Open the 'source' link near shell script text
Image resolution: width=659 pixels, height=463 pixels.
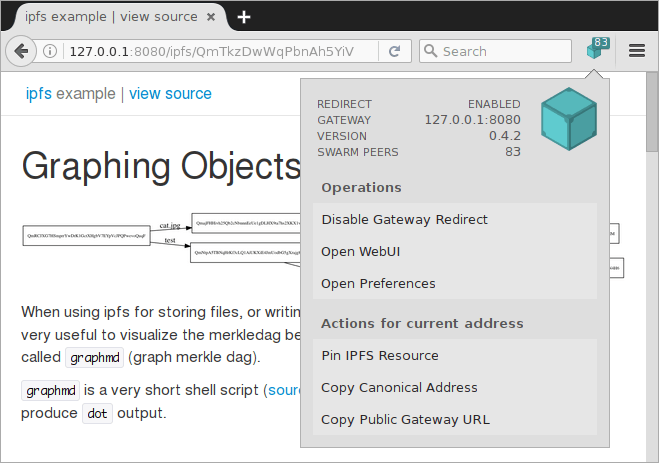click(284, 390)
